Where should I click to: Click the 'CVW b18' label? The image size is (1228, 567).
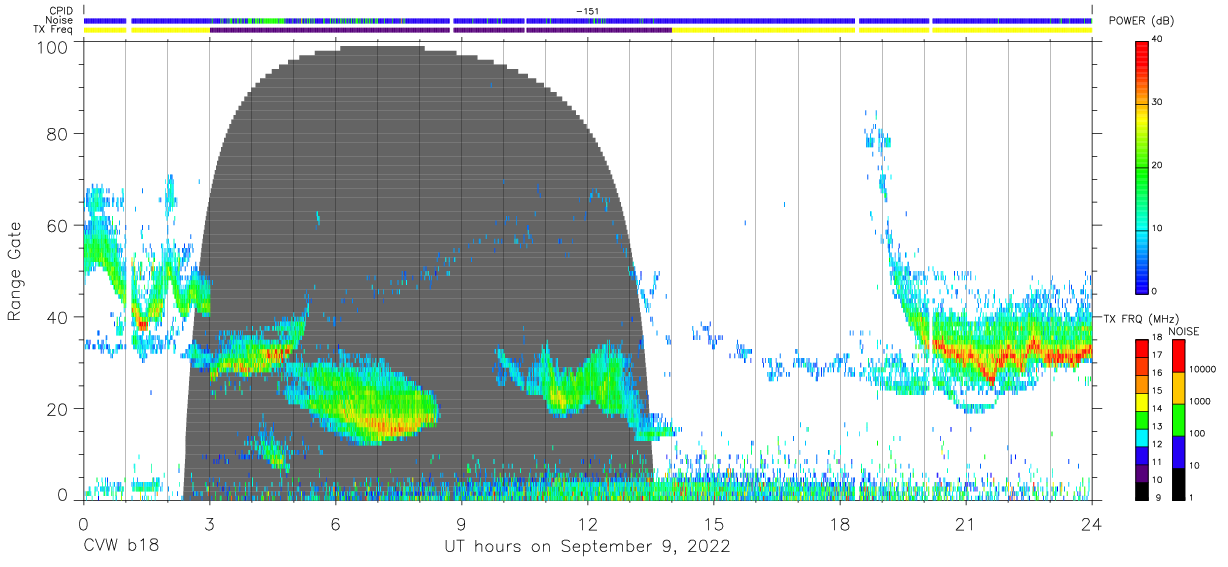click(120, 547)
